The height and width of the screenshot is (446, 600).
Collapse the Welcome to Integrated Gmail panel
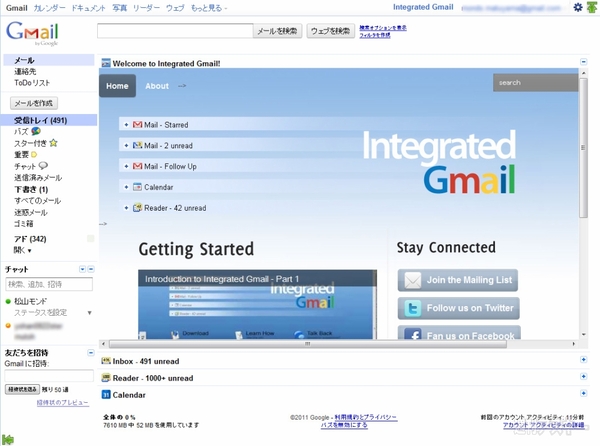click(x=584, y=62)
